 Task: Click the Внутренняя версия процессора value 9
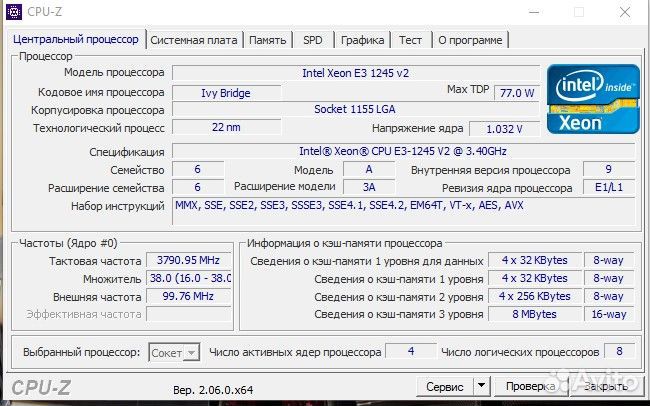coord(609,169)
